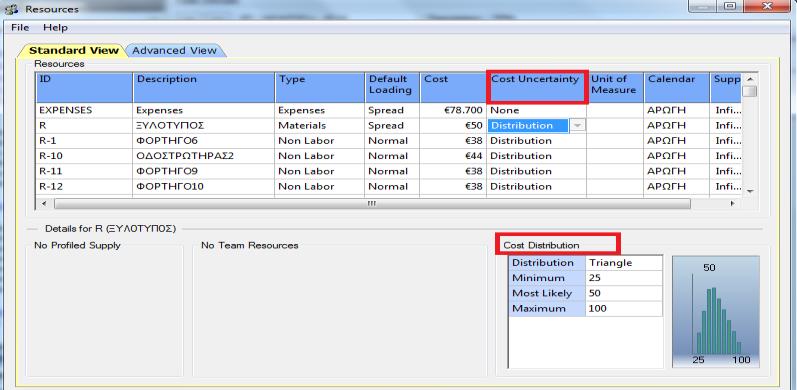797x390 pixels.
Task: Switch to the Advanced View tab
Action: (174, 50)
